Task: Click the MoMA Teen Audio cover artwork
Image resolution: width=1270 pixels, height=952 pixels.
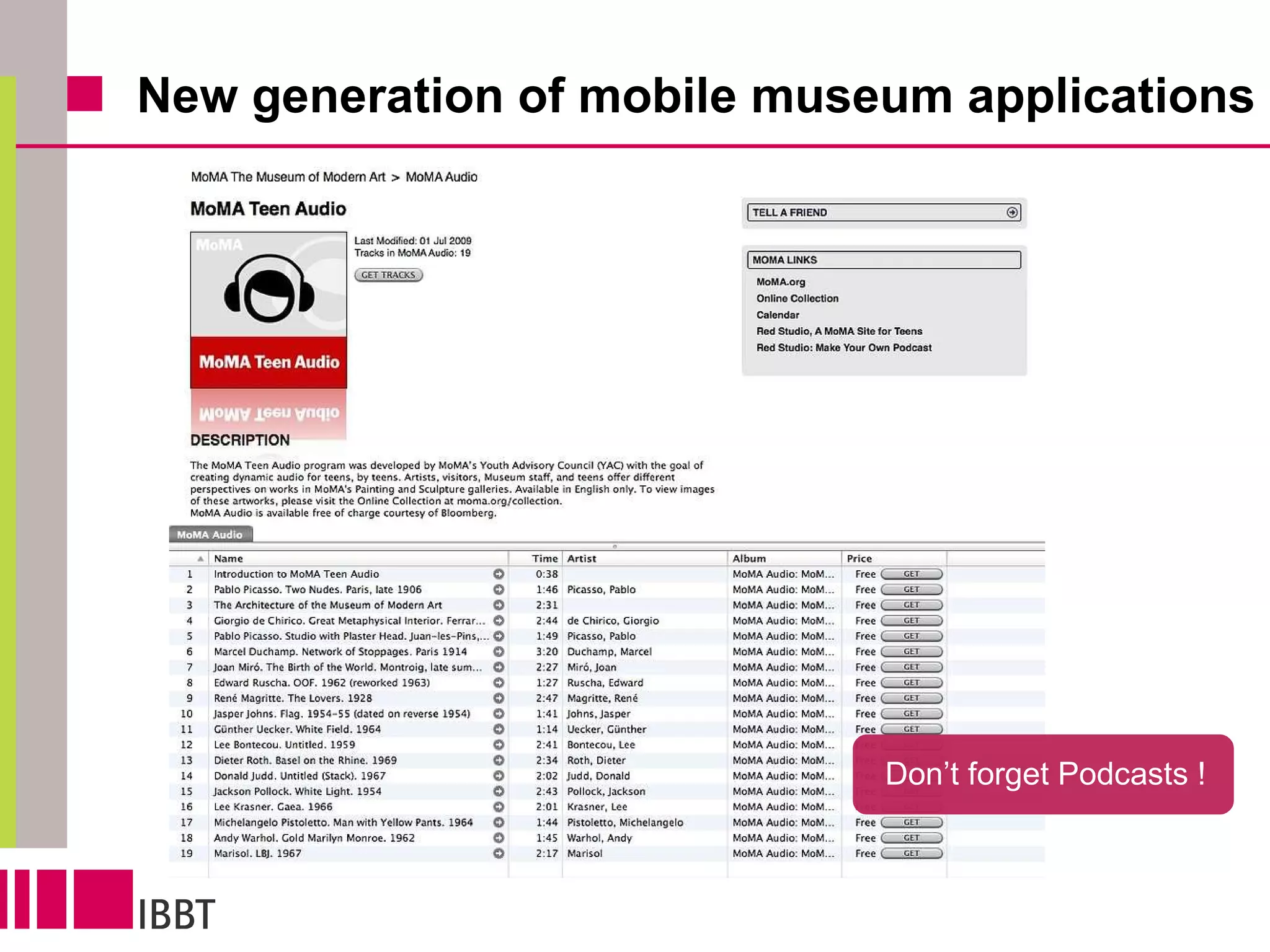Action: point(269,310)
